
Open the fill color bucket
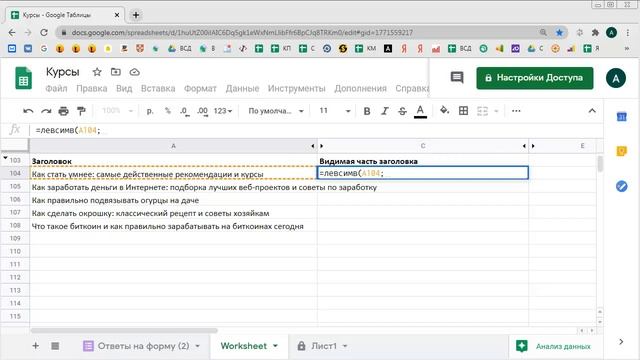tap(444, 111)
